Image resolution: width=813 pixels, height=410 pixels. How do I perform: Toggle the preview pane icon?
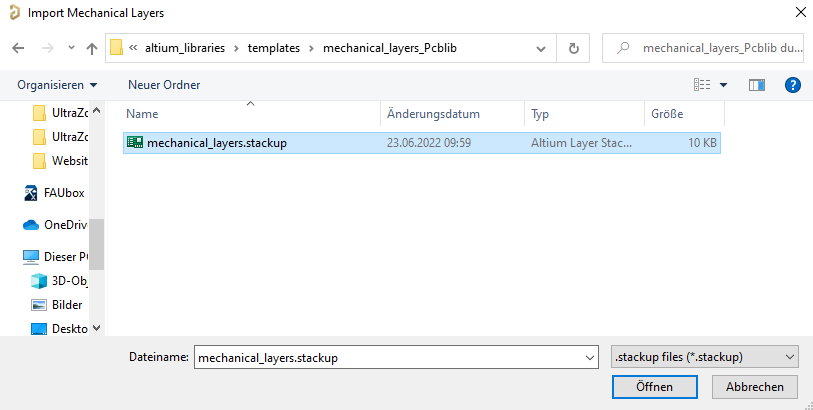tap(756, 85)
